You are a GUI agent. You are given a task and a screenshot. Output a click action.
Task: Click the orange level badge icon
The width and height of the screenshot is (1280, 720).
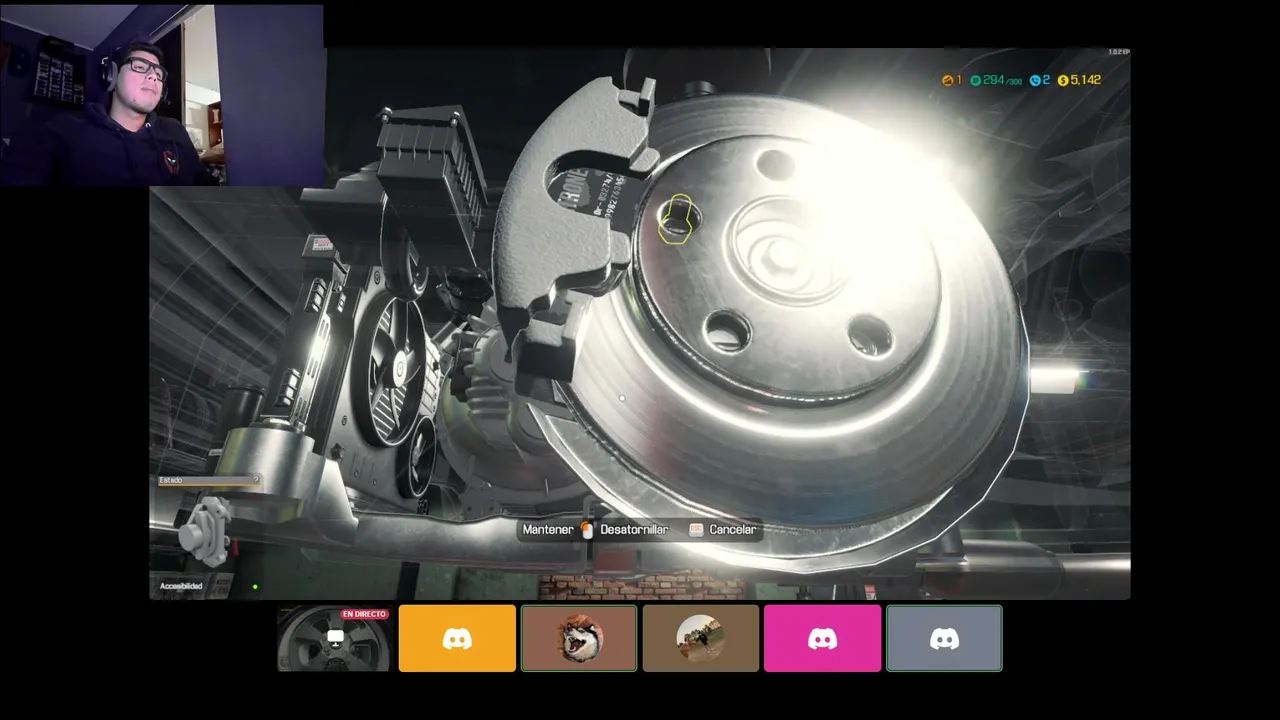pos(947,80)
